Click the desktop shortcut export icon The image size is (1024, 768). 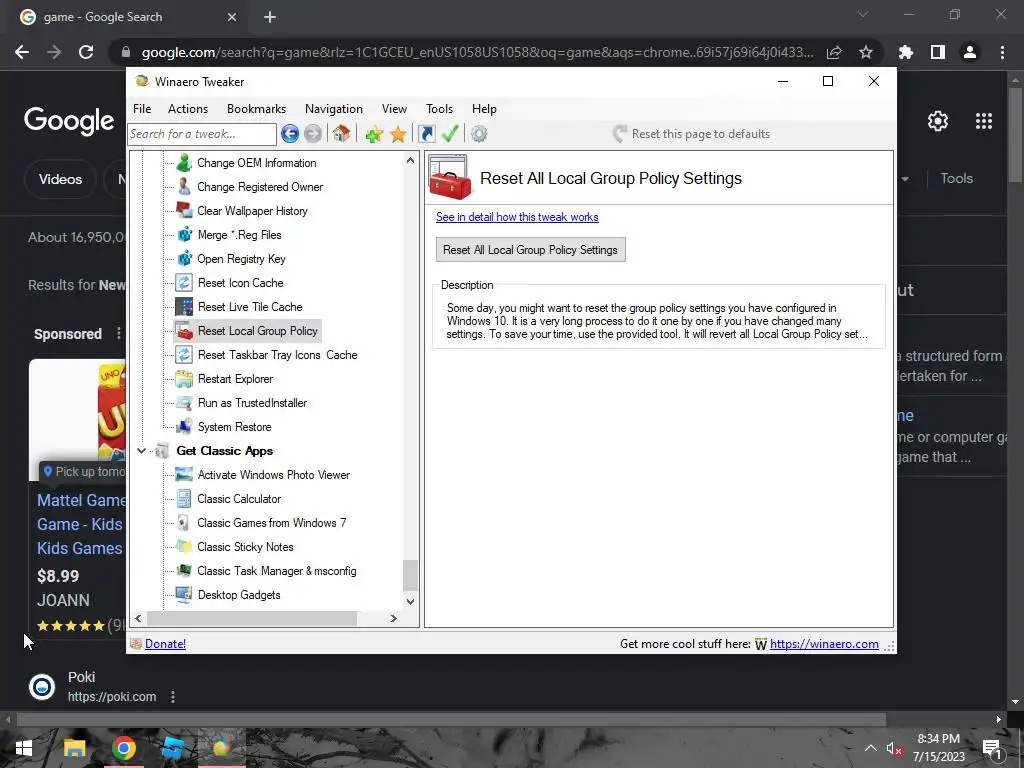pyautogui.click(x=426, y=134)
